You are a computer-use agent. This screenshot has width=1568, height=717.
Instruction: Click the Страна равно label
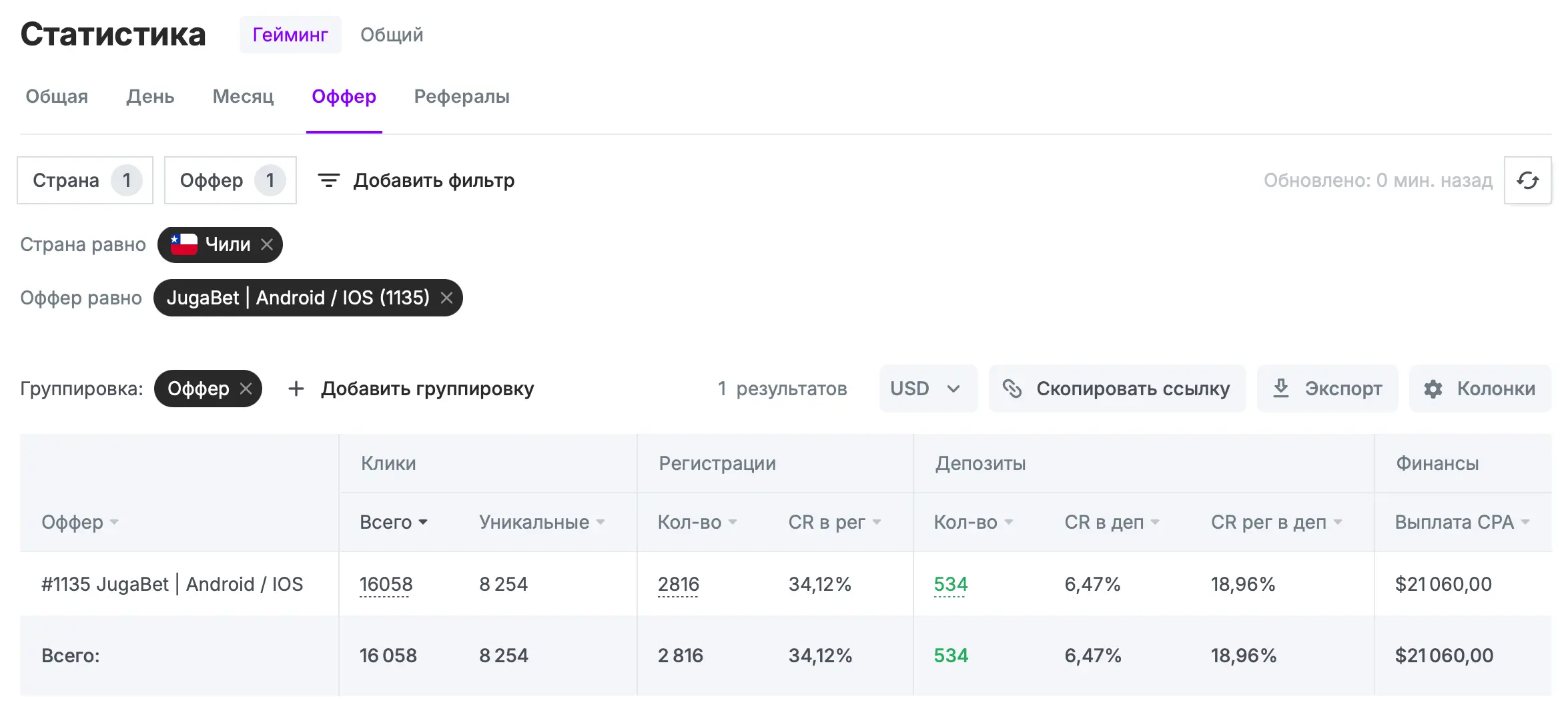83,244
